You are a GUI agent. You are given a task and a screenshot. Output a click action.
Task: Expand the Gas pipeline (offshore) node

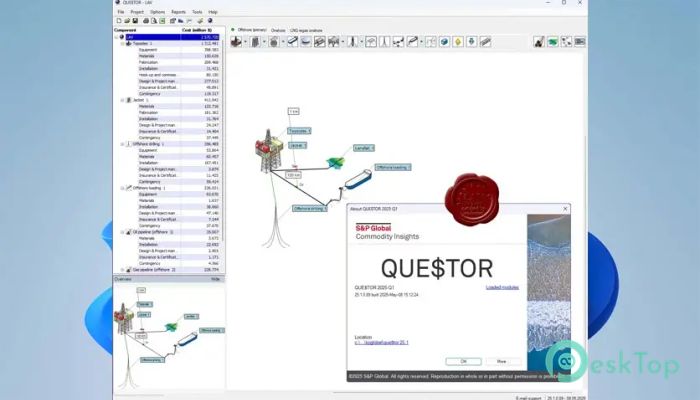click(122, 269)
